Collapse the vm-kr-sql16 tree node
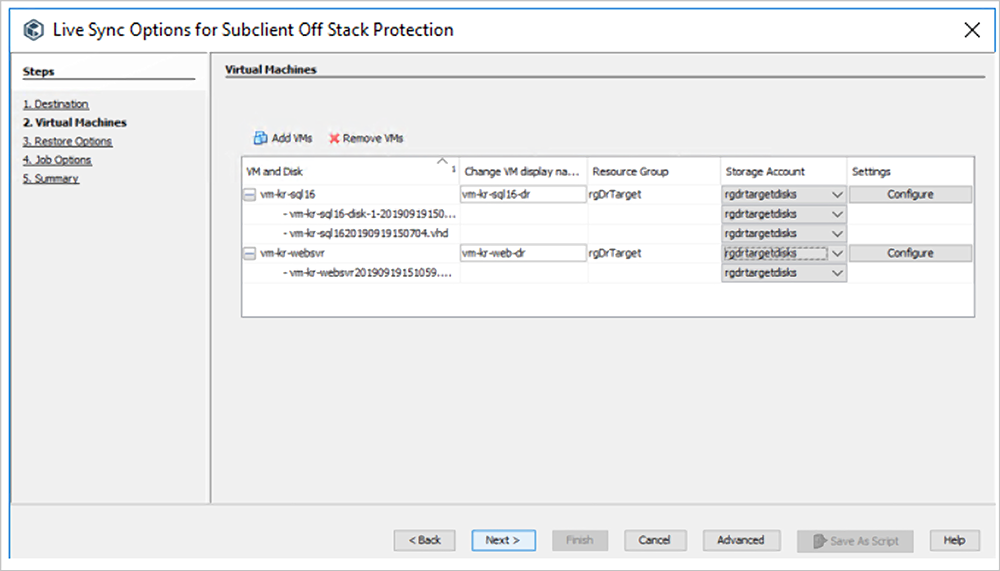 point(250,195)
